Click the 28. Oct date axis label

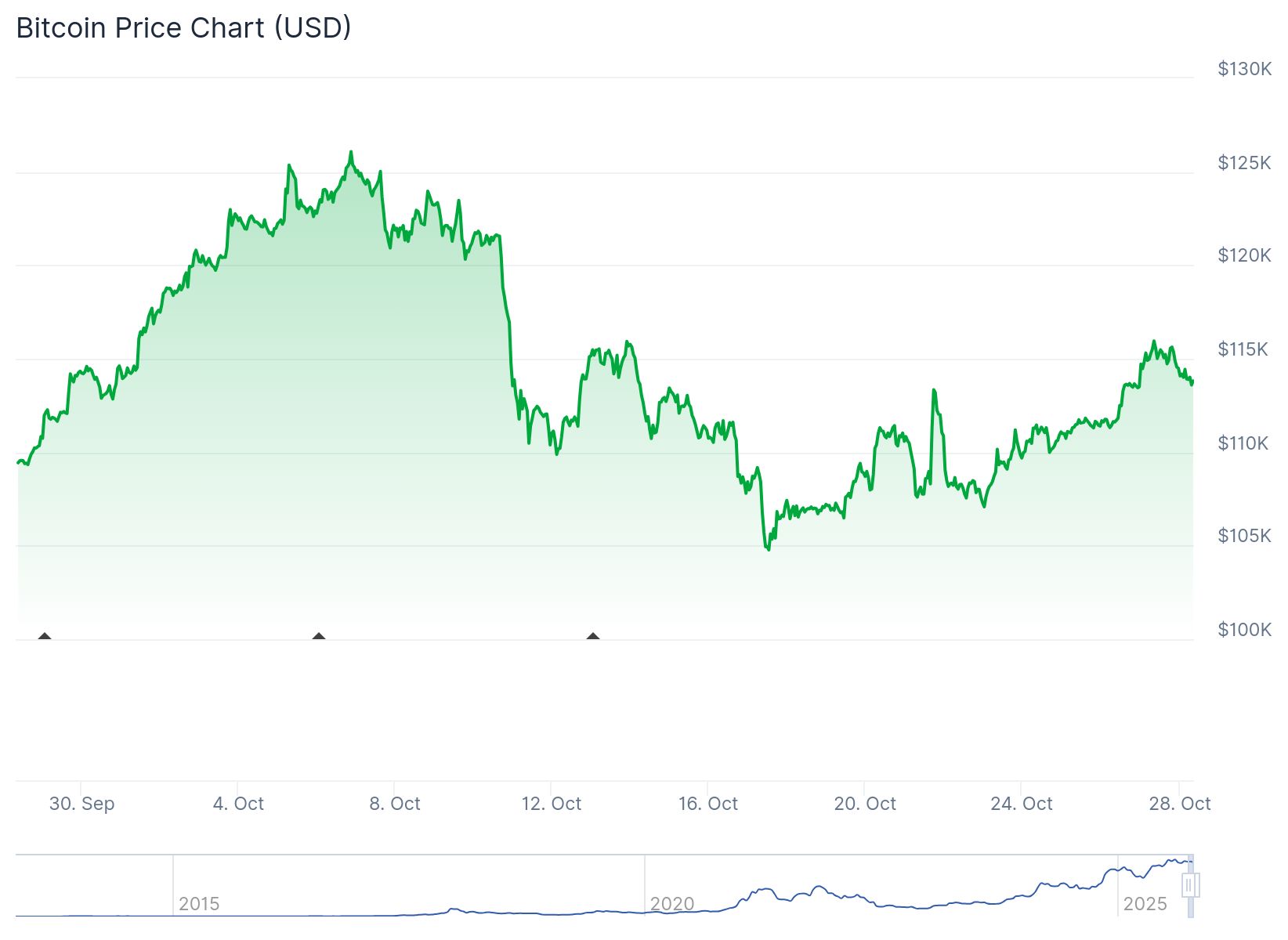(1180, 804)
